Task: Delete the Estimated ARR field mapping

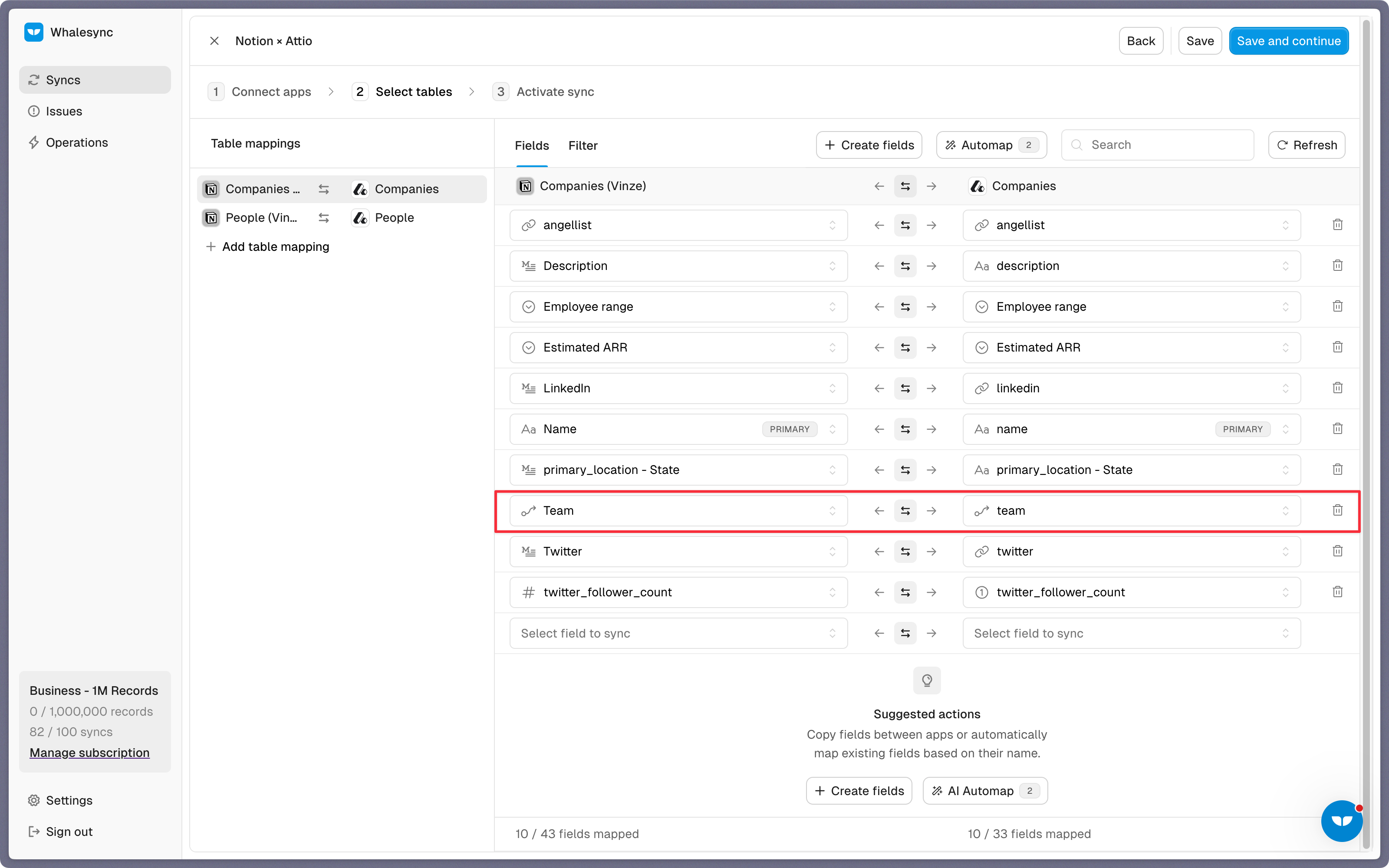Action: (x=1337, y=347)
